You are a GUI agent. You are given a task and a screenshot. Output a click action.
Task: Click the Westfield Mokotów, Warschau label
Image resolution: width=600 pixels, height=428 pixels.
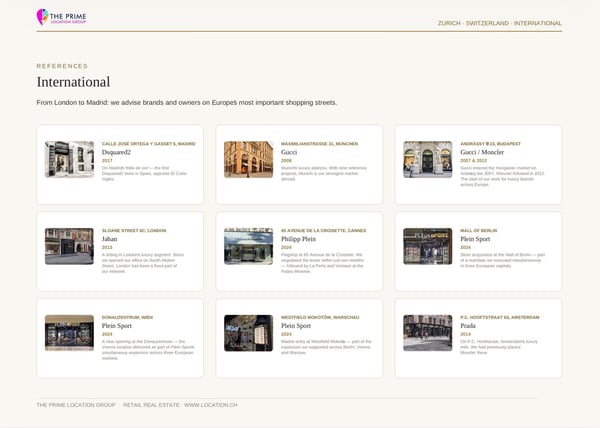coord(320,317)
